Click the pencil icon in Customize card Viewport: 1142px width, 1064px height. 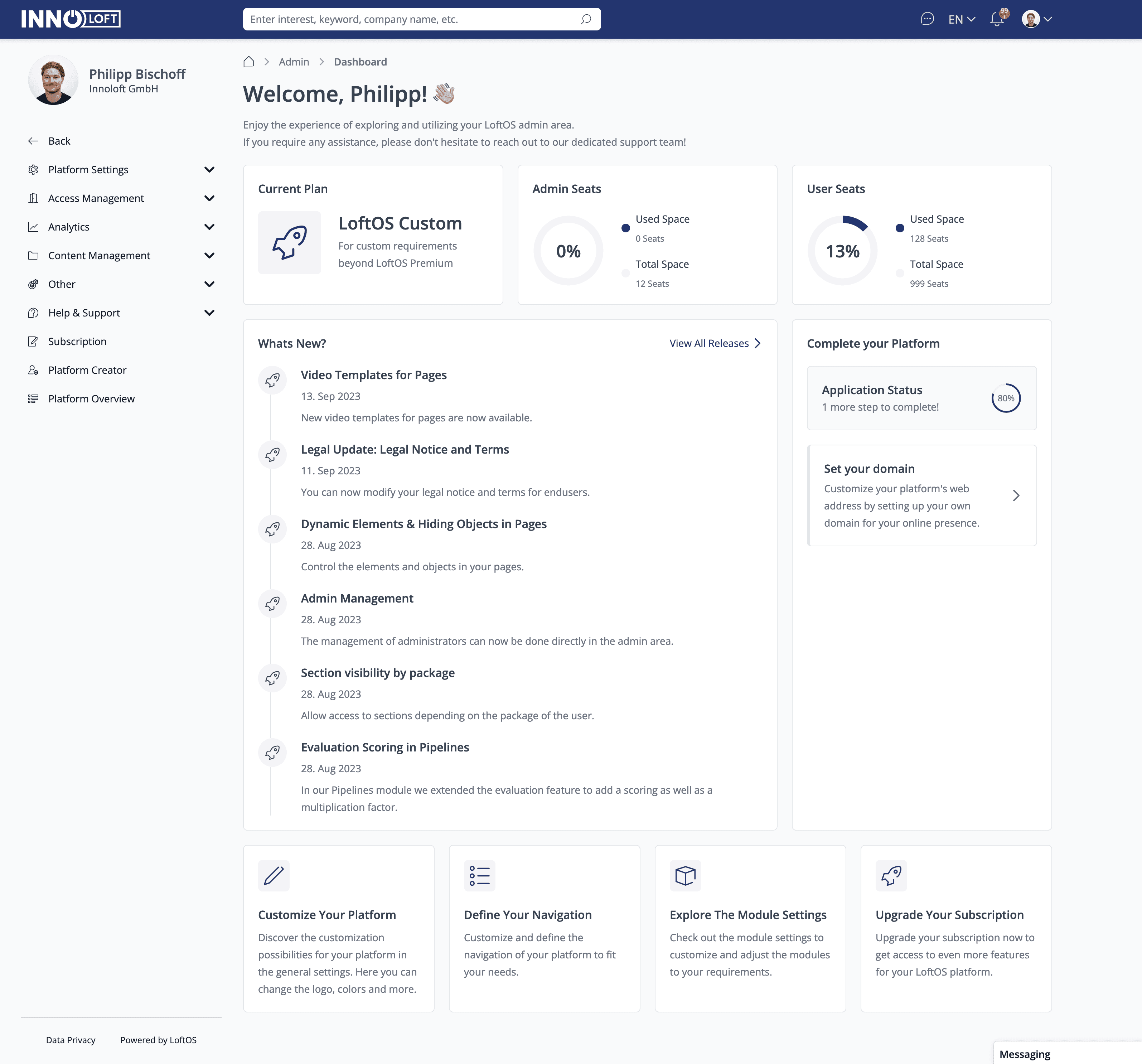point(274,875)
